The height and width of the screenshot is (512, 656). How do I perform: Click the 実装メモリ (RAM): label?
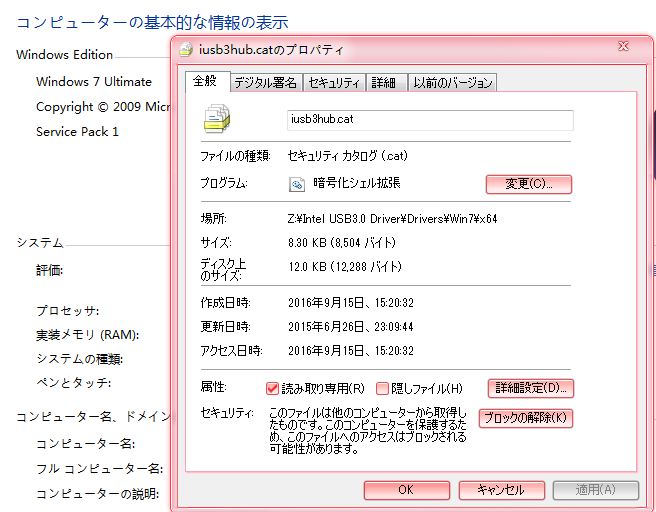87,335
